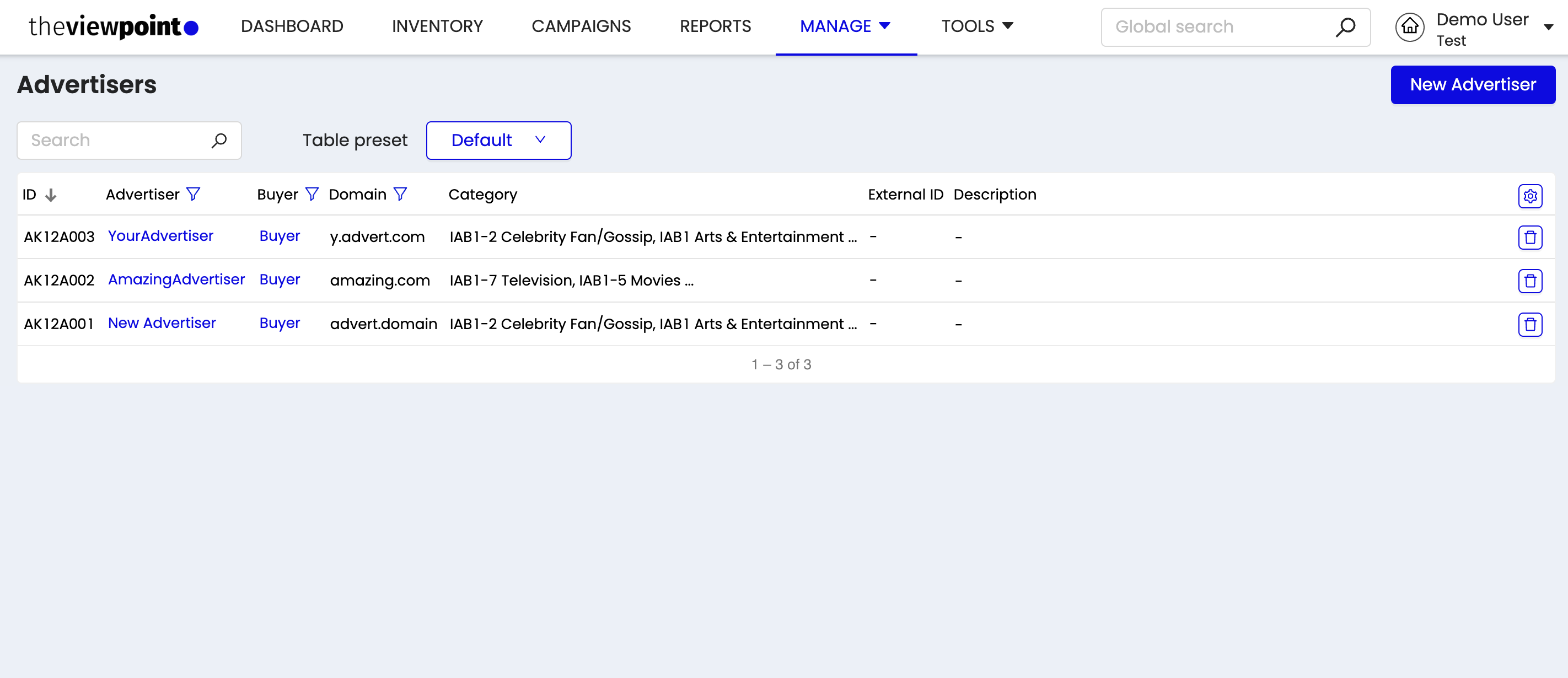
Task: Click the Table preset label
Action: (x=355, y=141)
